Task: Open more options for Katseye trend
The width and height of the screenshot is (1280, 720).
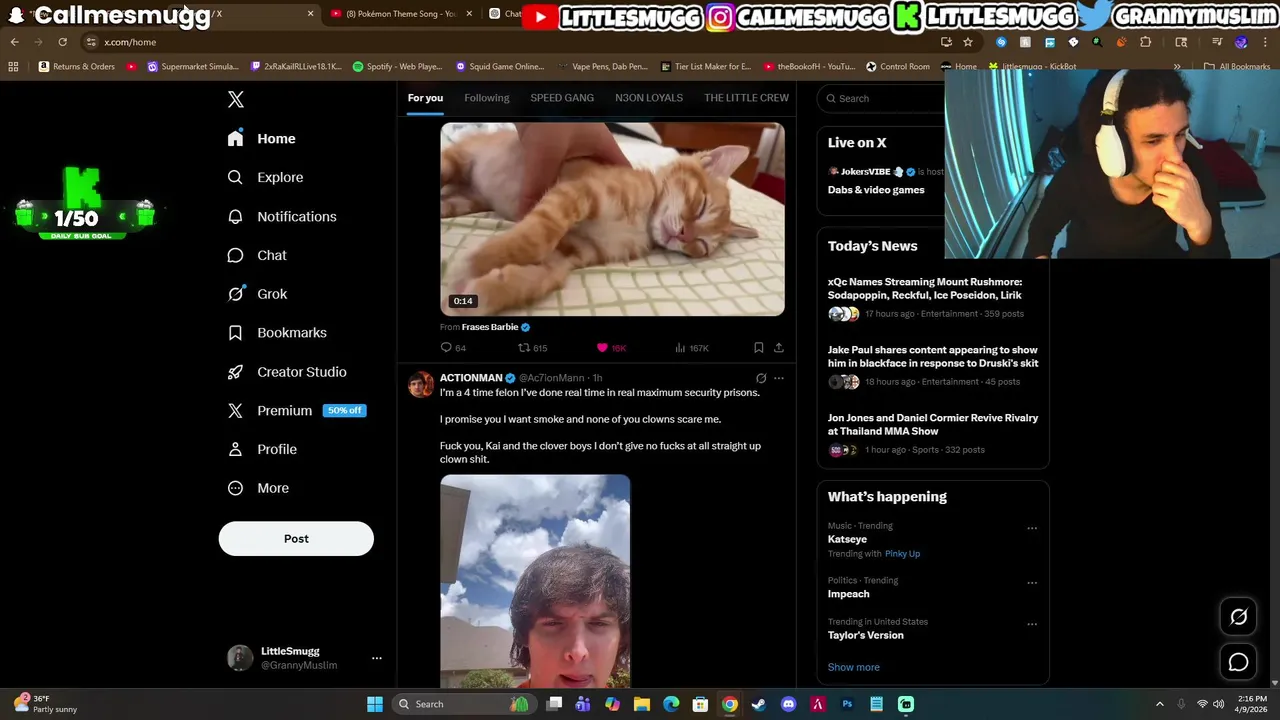Action: click(1032, 528)
